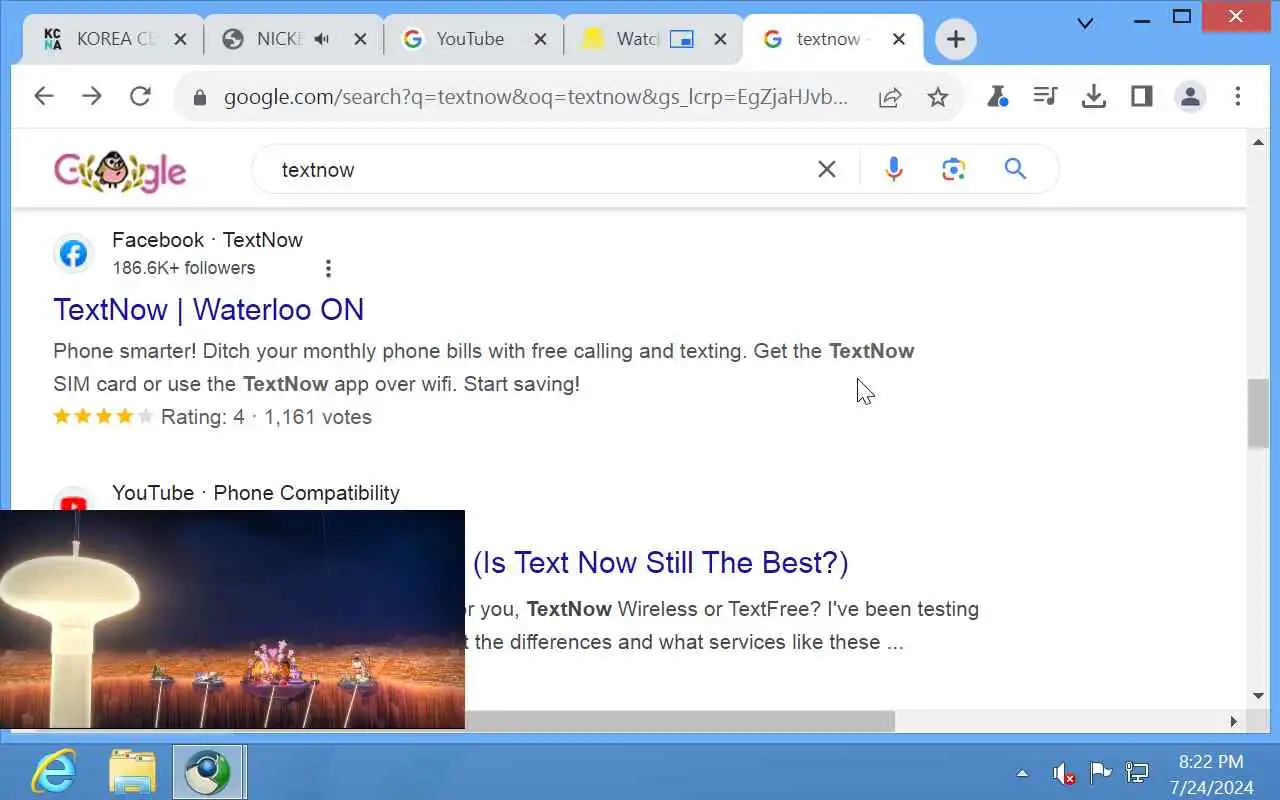1280x800 pixels.
Task: Open the Action Center flag icon
Action: pos(1100,773)
